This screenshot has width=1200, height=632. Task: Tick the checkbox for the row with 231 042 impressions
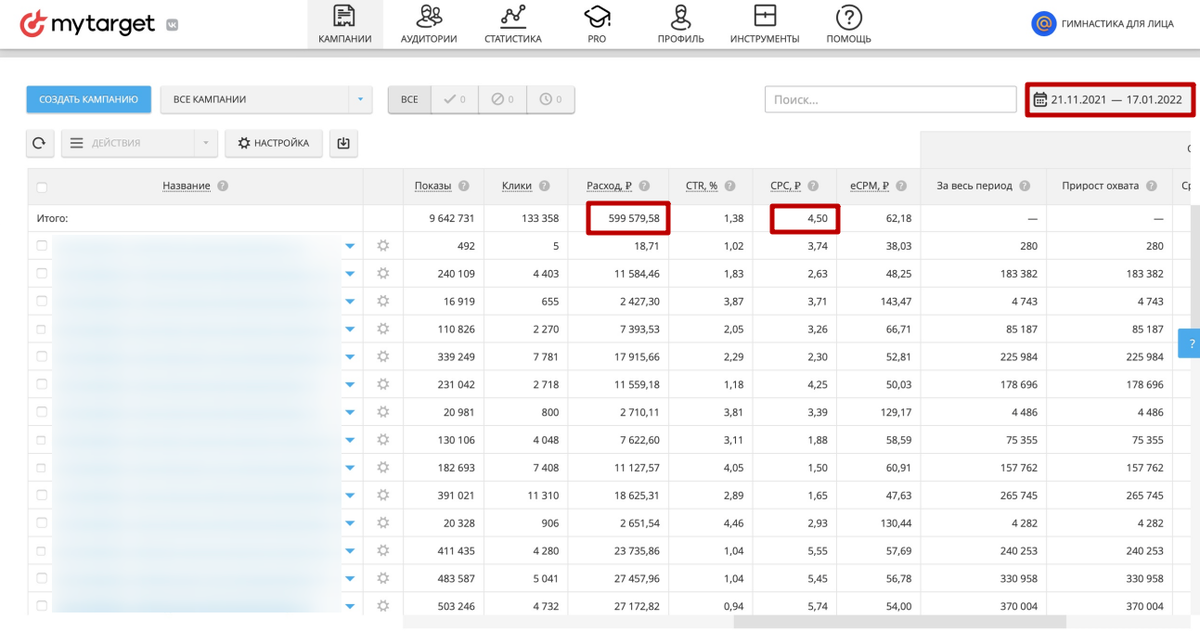pos(41,384)
